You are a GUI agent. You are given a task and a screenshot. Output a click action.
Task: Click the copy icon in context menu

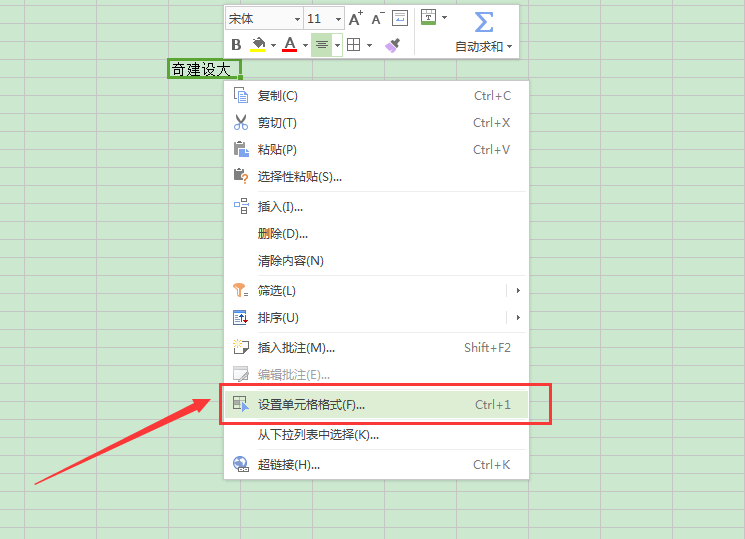click(x=241, y=96)
